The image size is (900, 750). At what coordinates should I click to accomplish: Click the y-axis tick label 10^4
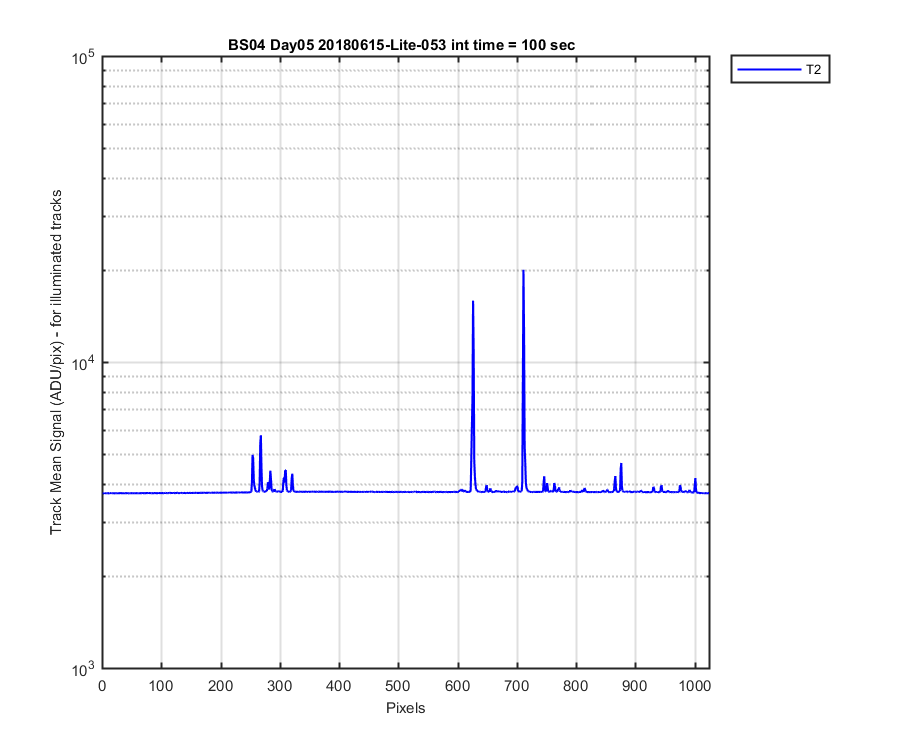[x=84, y=362]
